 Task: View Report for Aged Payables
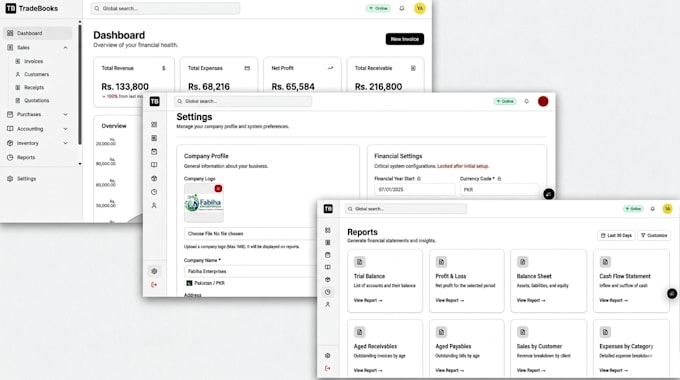coord(450,370)
